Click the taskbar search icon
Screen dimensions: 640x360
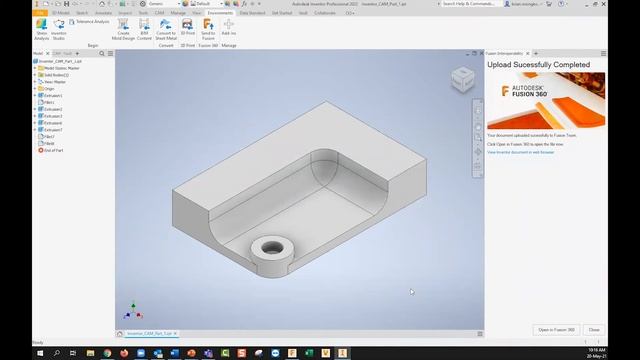tap(57, 353)
